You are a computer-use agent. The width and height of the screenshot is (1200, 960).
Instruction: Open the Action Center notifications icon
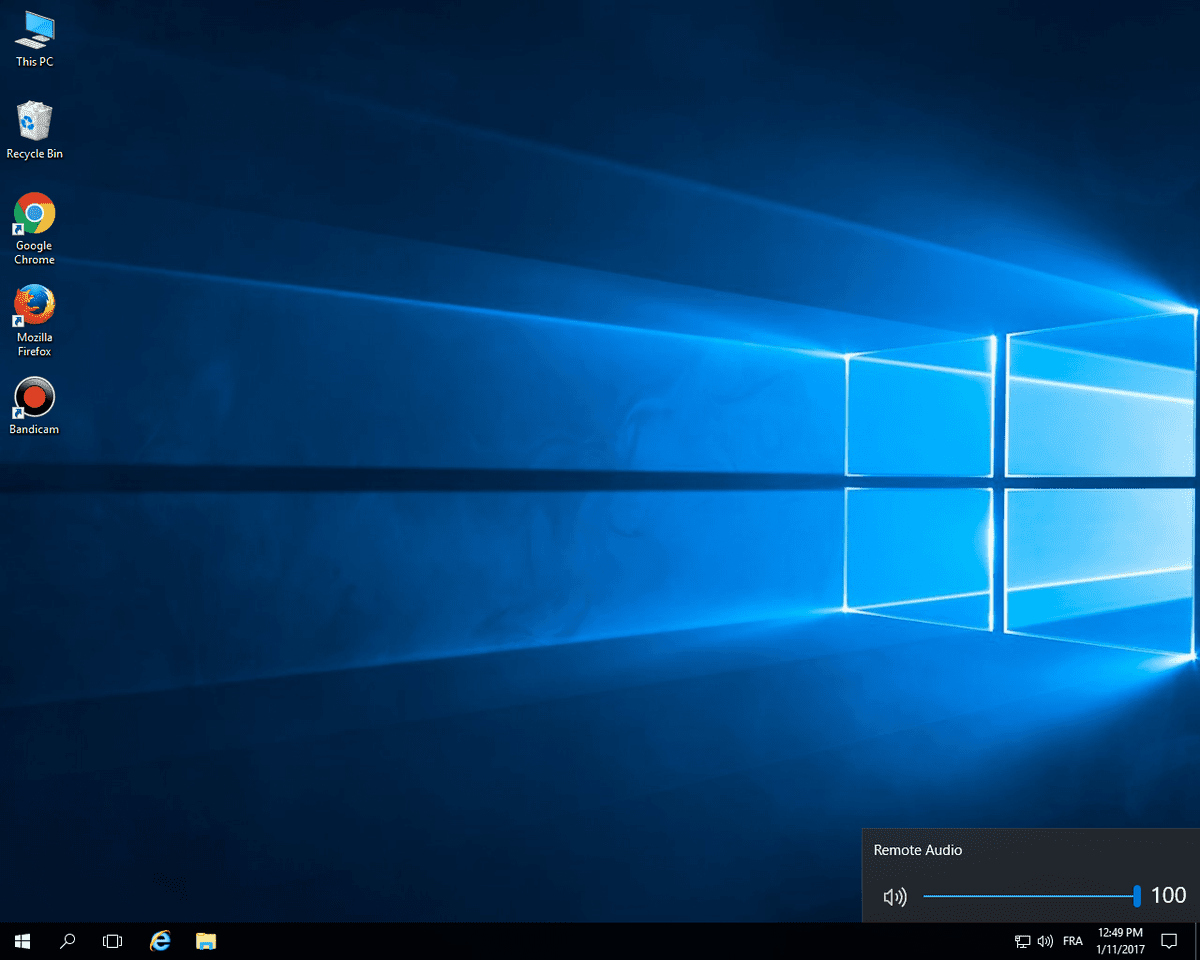click(1168, 941)
